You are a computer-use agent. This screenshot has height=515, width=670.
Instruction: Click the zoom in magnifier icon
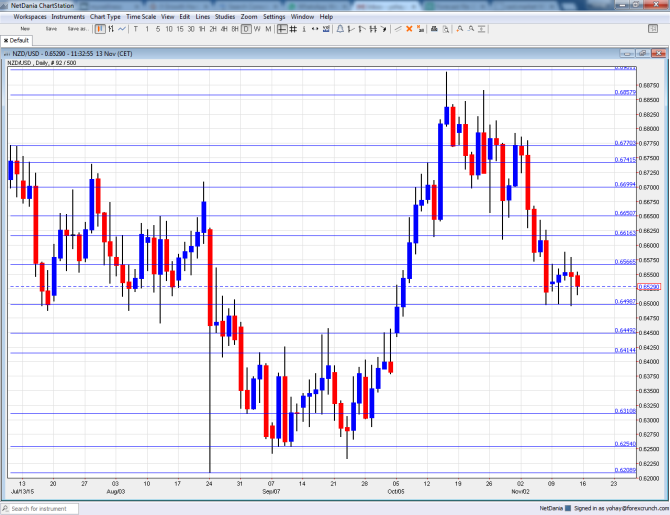(460, 29)
